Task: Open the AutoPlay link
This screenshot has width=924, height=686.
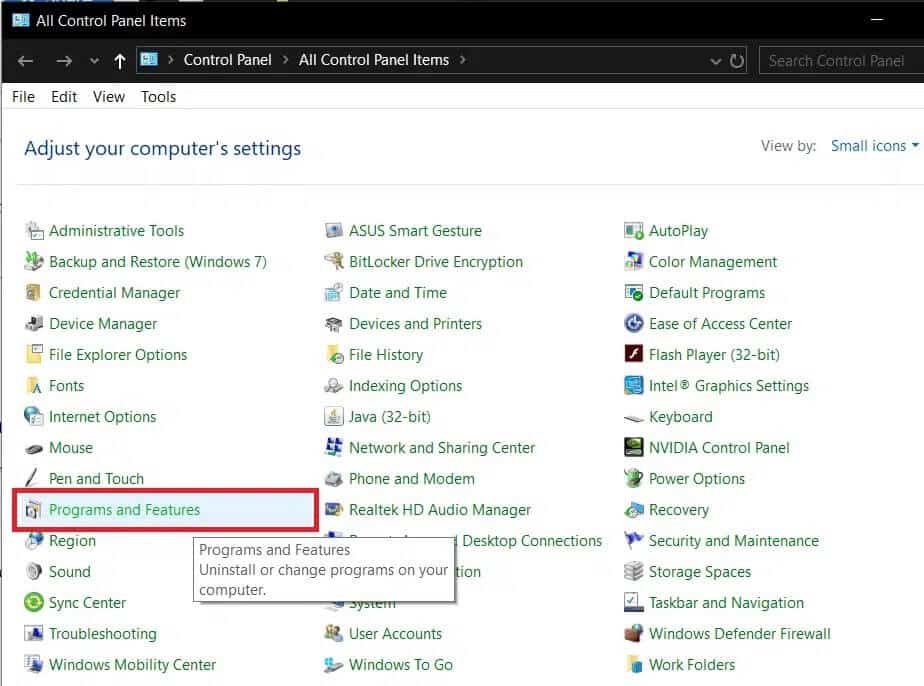Action: click(x=678, y=231)
